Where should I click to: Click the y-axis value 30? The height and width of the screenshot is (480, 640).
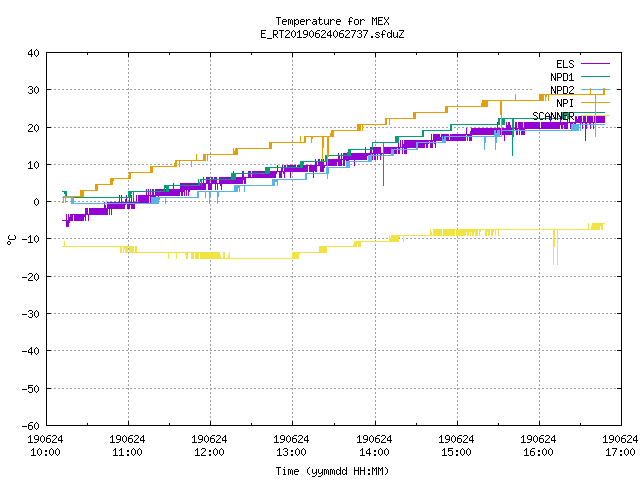(33, 90)
